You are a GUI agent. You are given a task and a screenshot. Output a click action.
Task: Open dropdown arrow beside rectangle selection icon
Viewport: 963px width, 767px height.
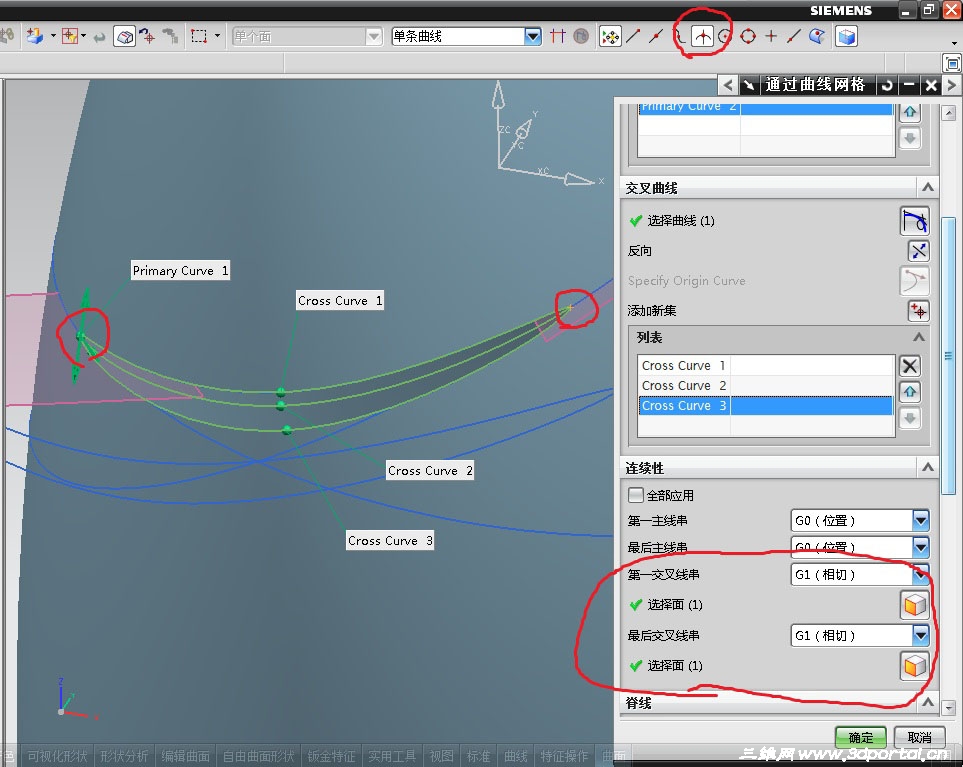coord(217,36)
